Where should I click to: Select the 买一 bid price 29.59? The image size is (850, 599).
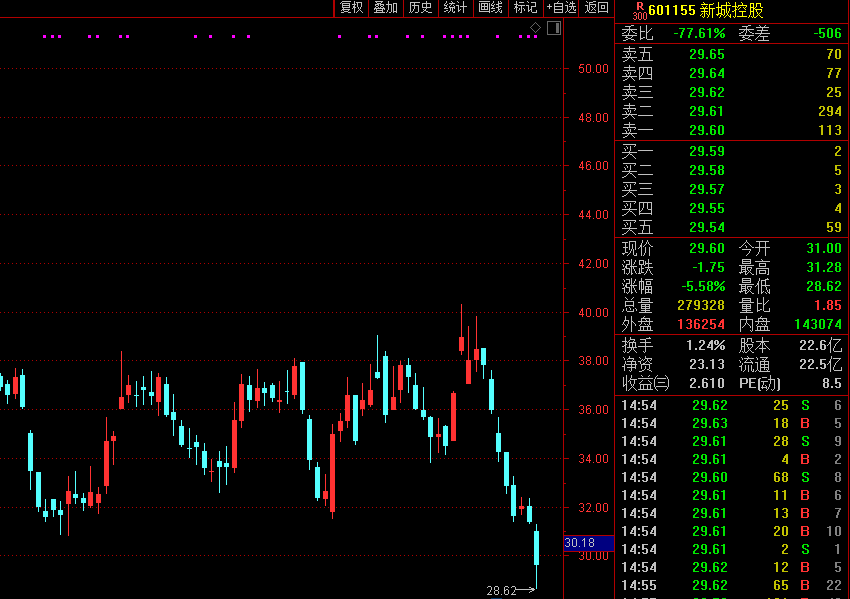click(x=706, y=152)
